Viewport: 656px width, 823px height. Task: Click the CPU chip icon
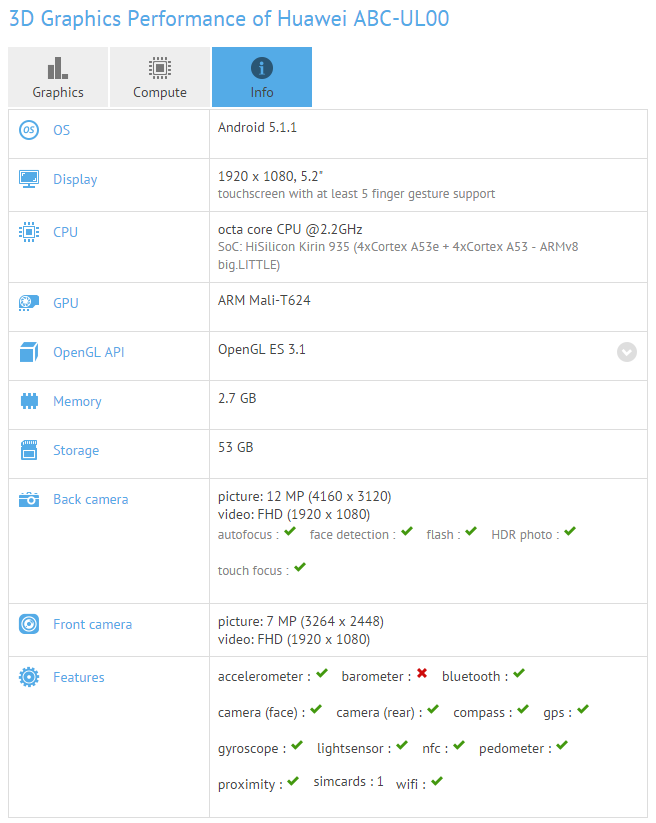pos(29,232)
